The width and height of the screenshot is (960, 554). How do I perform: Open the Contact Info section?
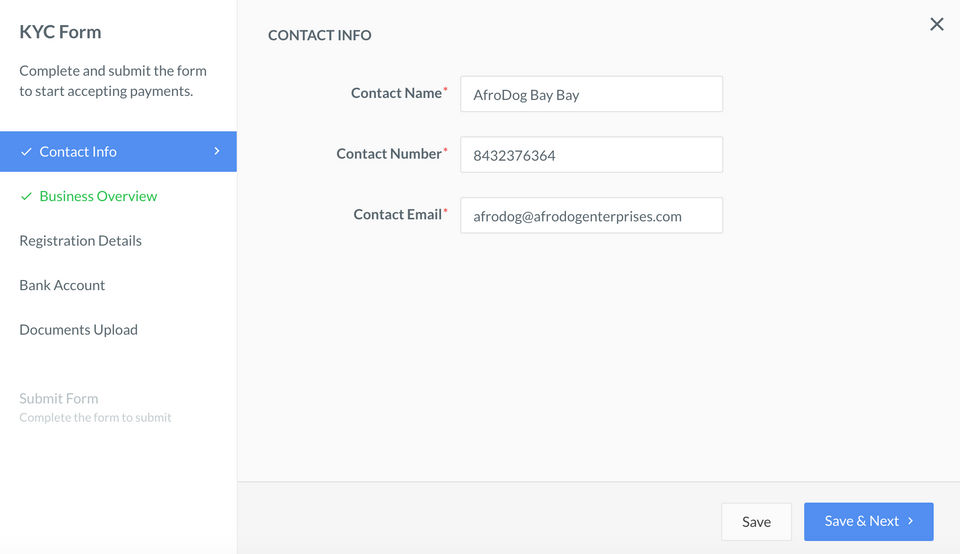78,152
